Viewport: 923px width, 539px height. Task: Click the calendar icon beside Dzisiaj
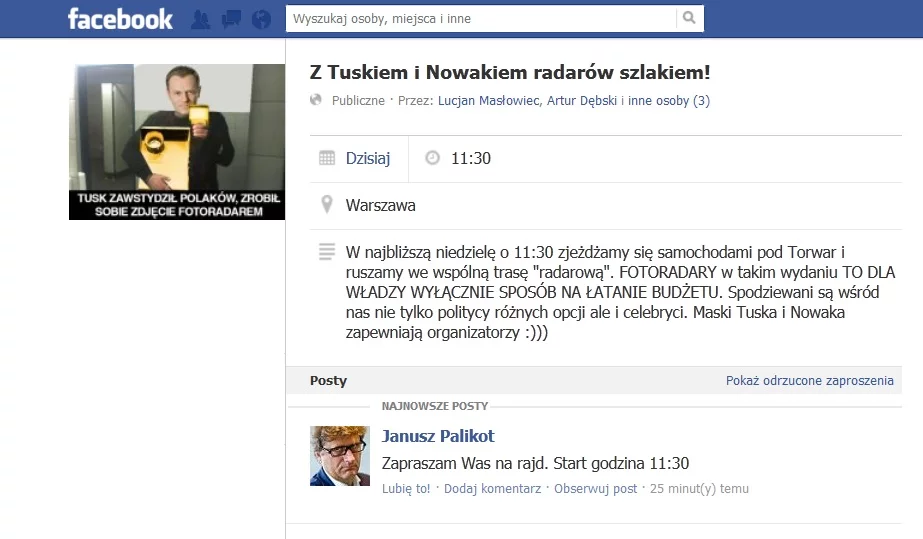point(327,158)
